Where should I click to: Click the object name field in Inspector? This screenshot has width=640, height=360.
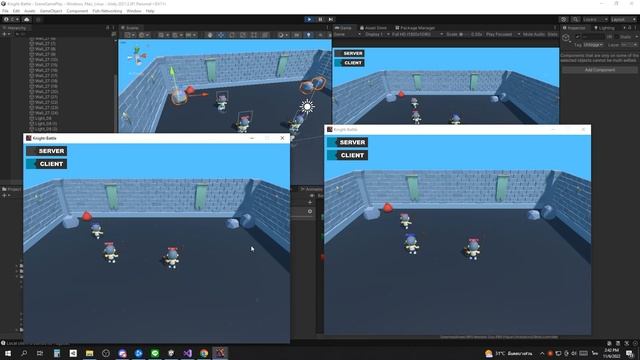[593, 37]
